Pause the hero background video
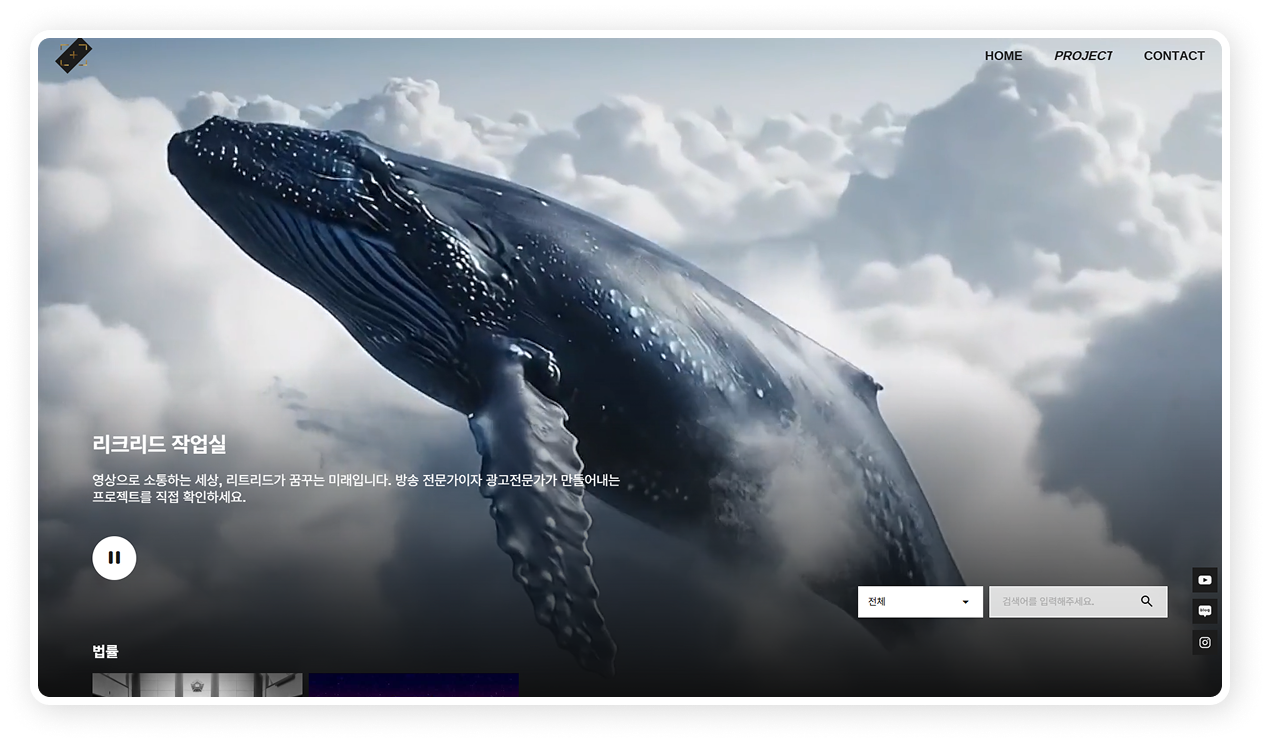The width and height of the screenshot is (1268, 743). click(x=114, y=558)
